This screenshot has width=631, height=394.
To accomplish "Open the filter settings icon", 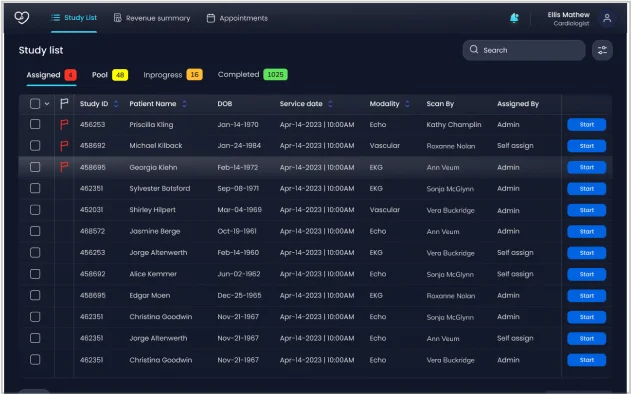I will click(x=602, y=50).
